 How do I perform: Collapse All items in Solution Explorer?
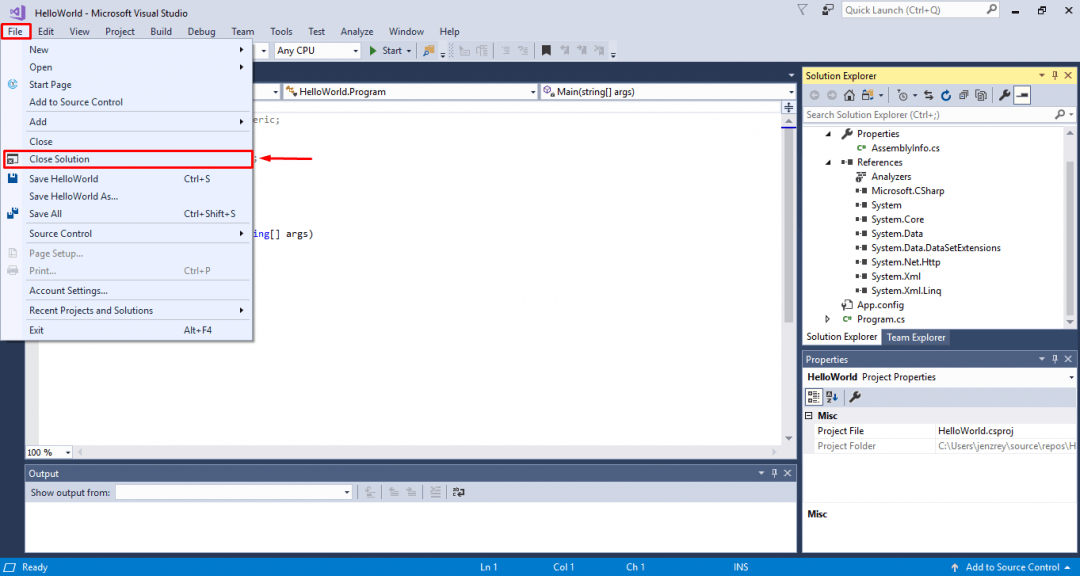pos(962,94)
